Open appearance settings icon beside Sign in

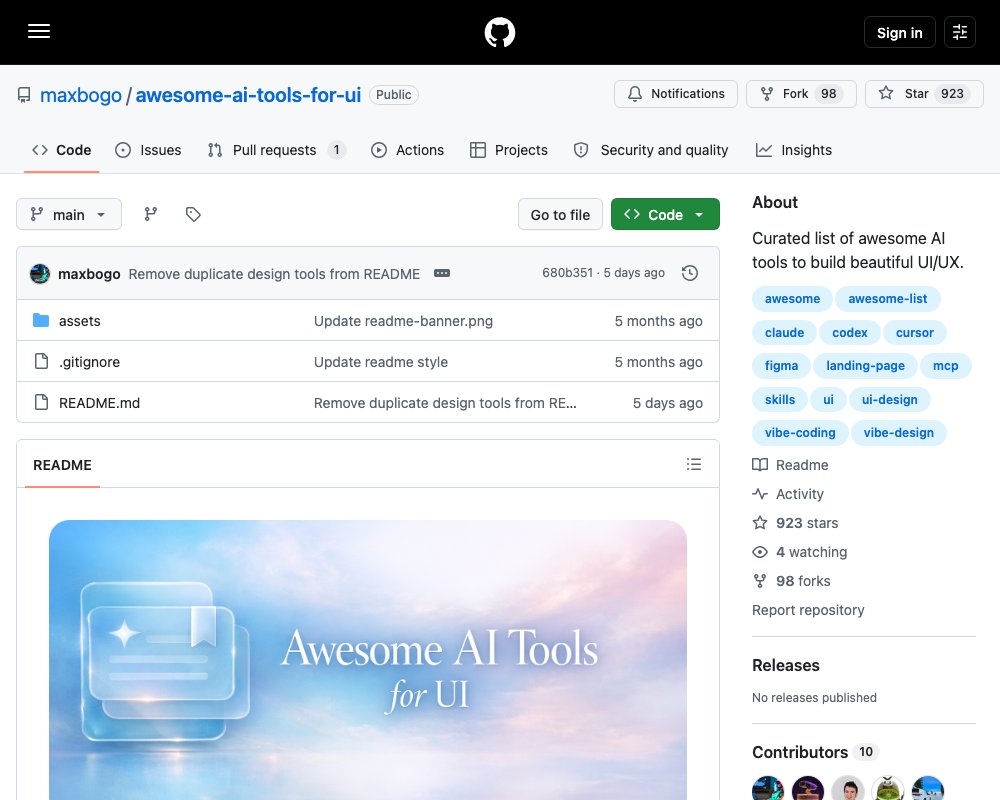click(x=959, y=32)
